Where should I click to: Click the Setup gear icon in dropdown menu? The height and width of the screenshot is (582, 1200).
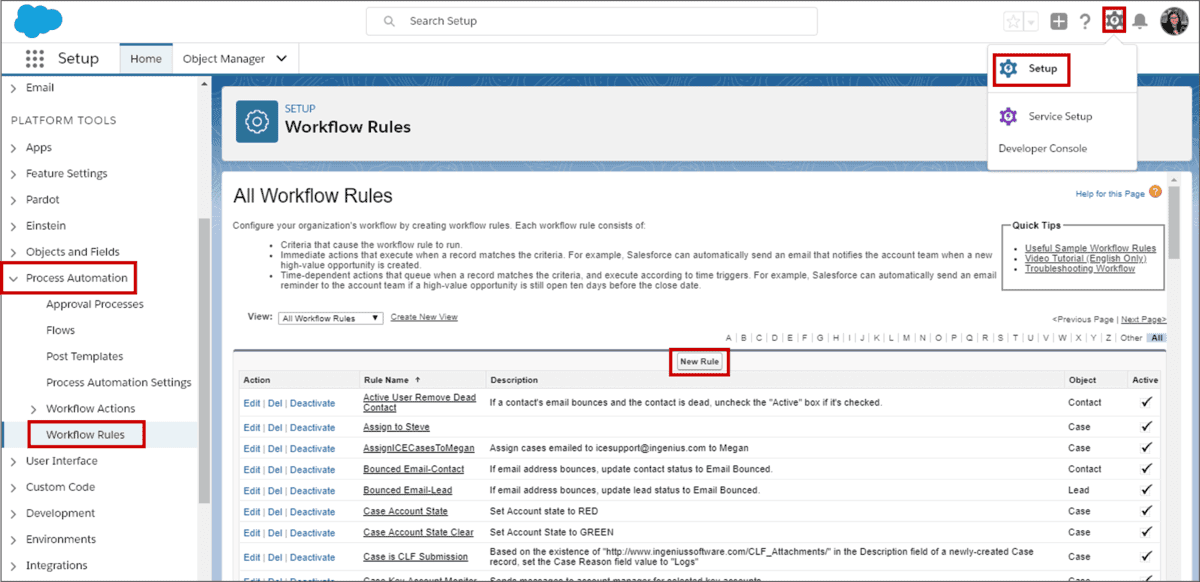pyautogui.click(x=1008, y=69)
